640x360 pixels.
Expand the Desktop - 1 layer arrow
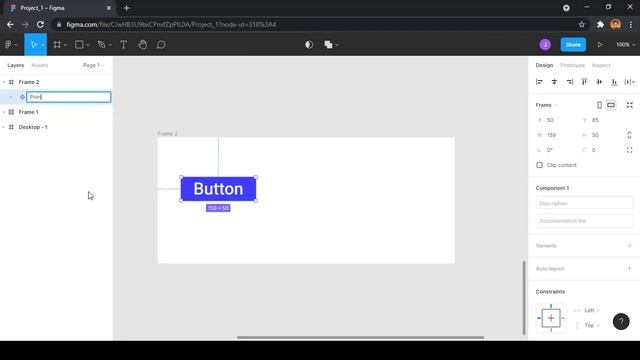click(x=4, y=127)
